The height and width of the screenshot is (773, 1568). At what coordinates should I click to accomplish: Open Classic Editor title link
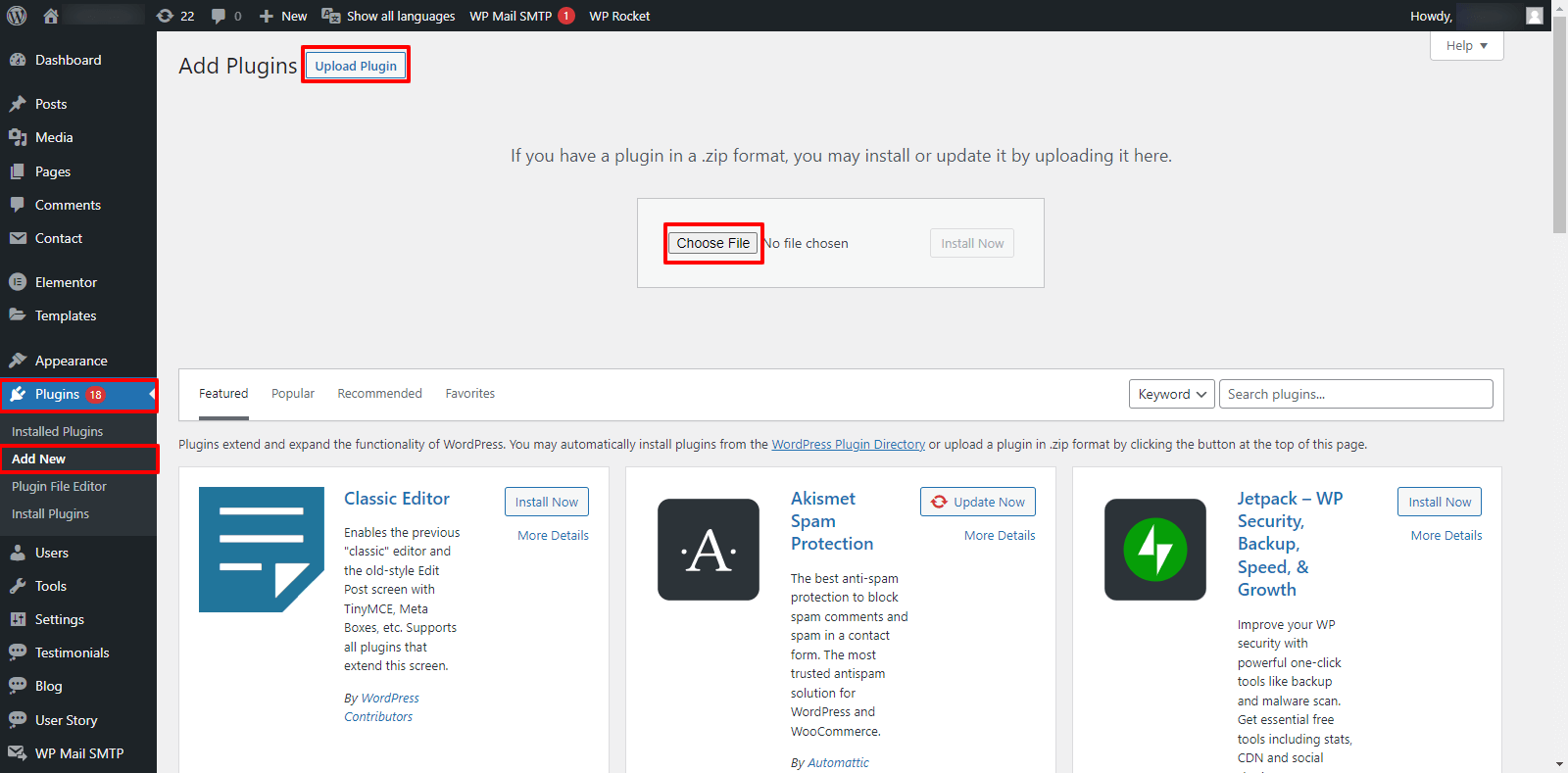click(x=397, y=499)
